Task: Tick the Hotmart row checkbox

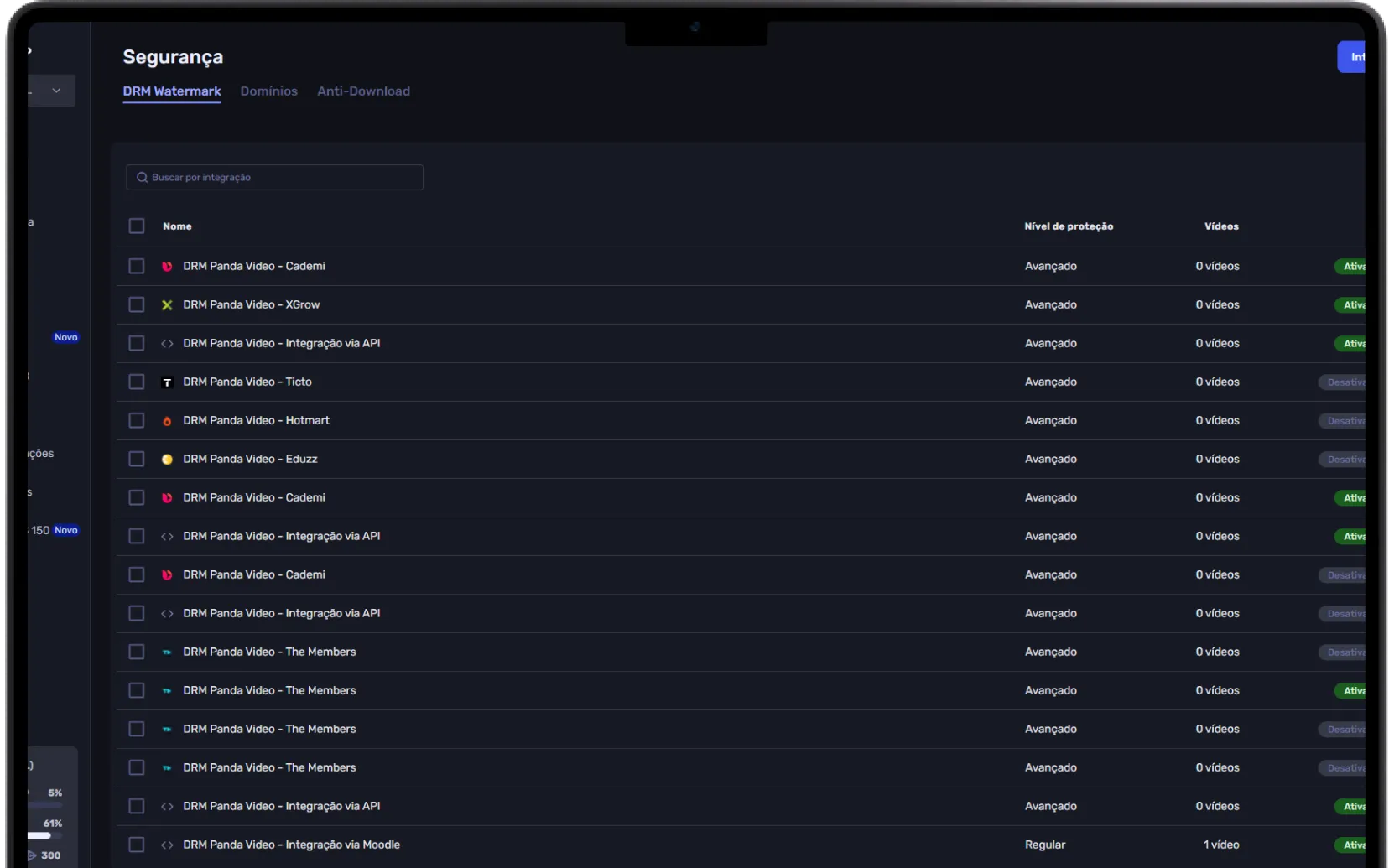Action: coord(137,421)
